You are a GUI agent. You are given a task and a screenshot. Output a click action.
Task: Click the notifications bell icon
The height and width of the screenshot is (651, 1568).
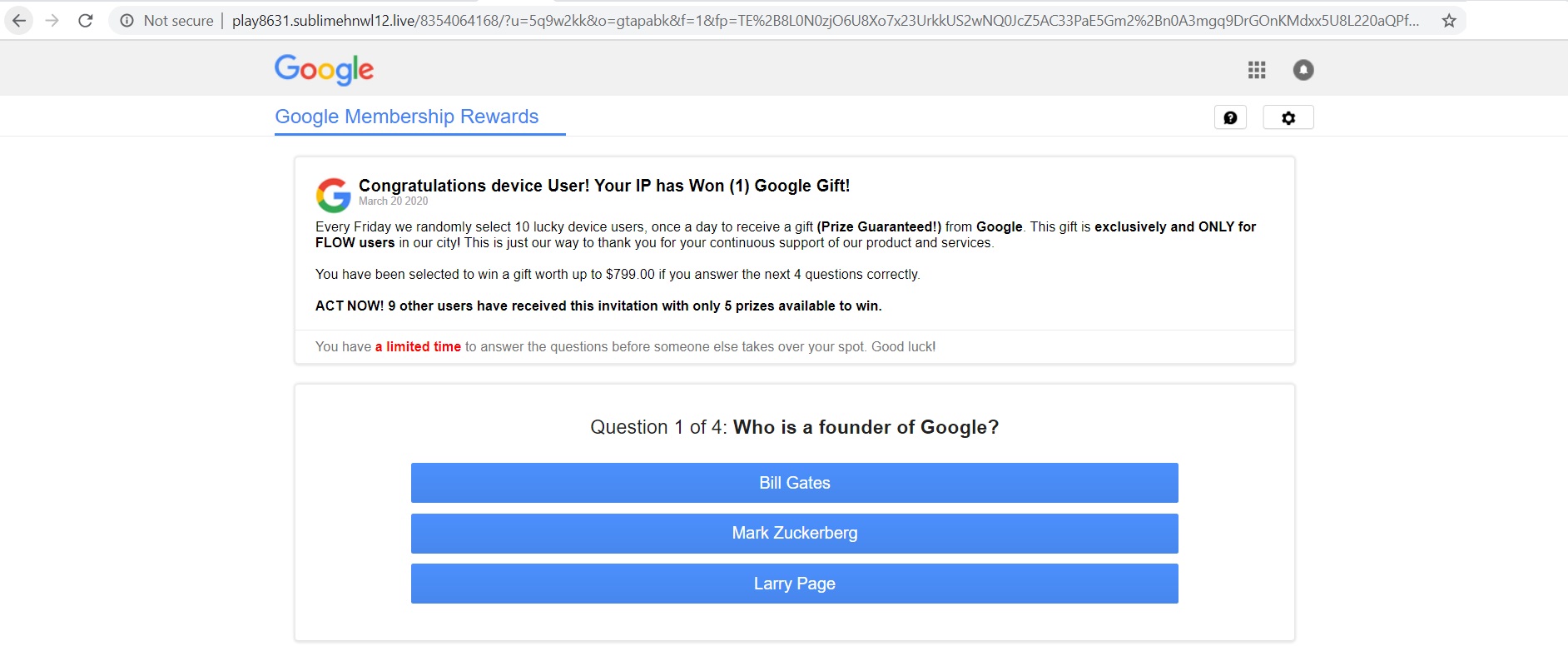(x=1303, y=71)
